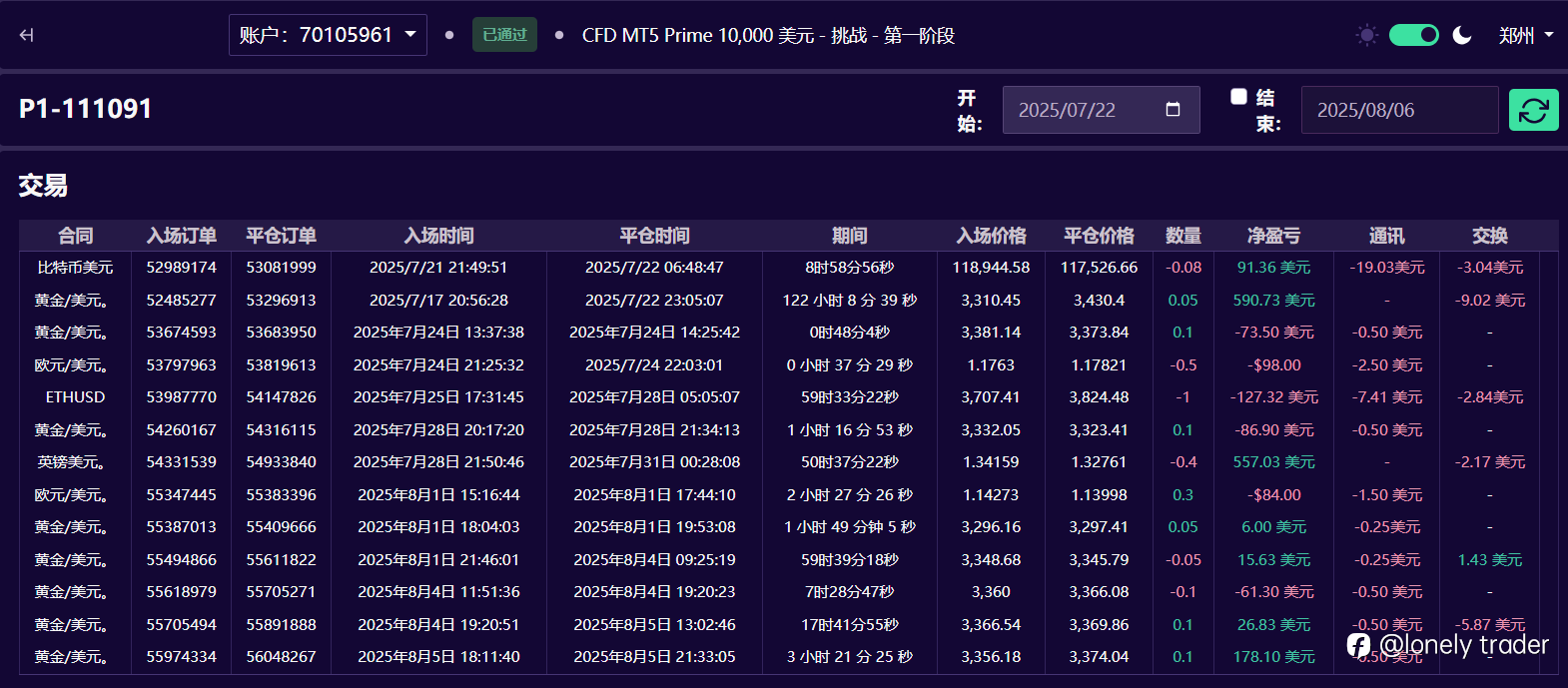Screen dimensions: 1568x688
Task: Expand the 郑州 user menu
Action: 1526,35
